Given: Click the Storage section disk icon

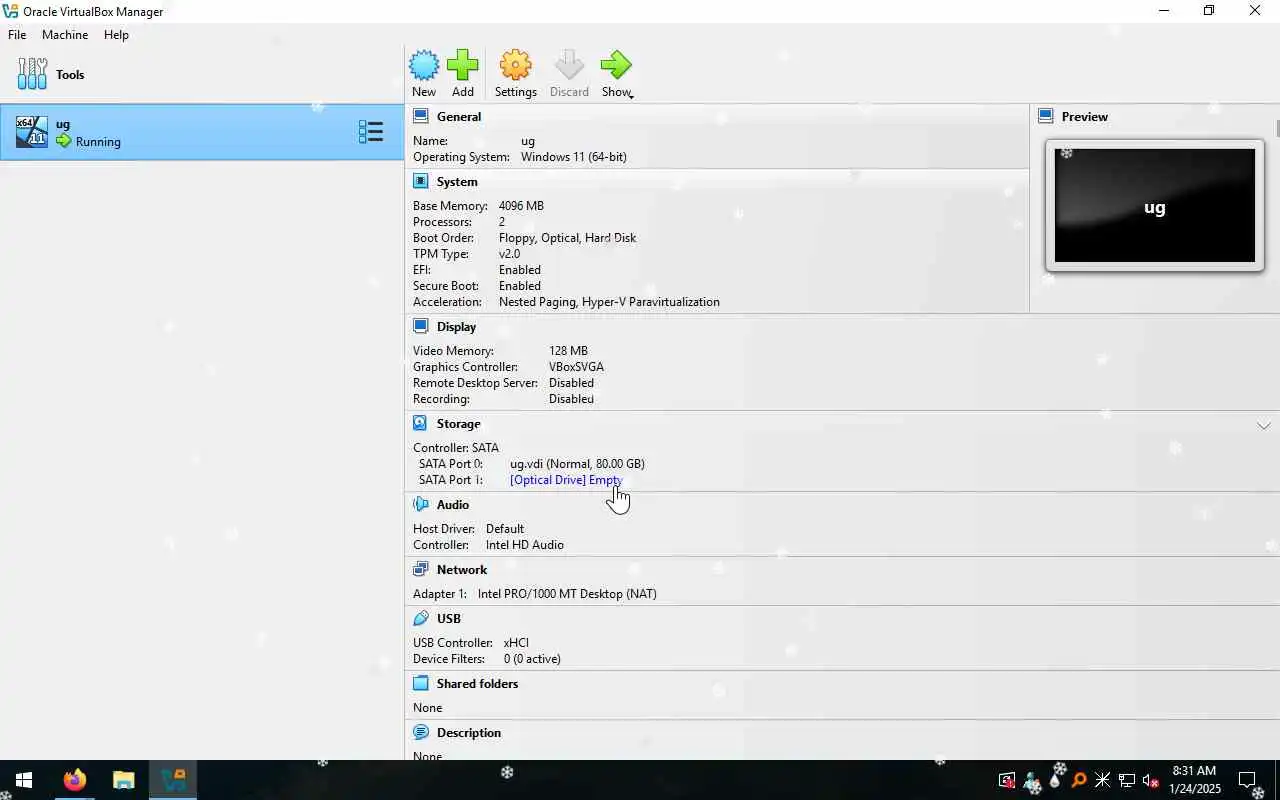Looking at the screenshot, I should coord(421,424).
